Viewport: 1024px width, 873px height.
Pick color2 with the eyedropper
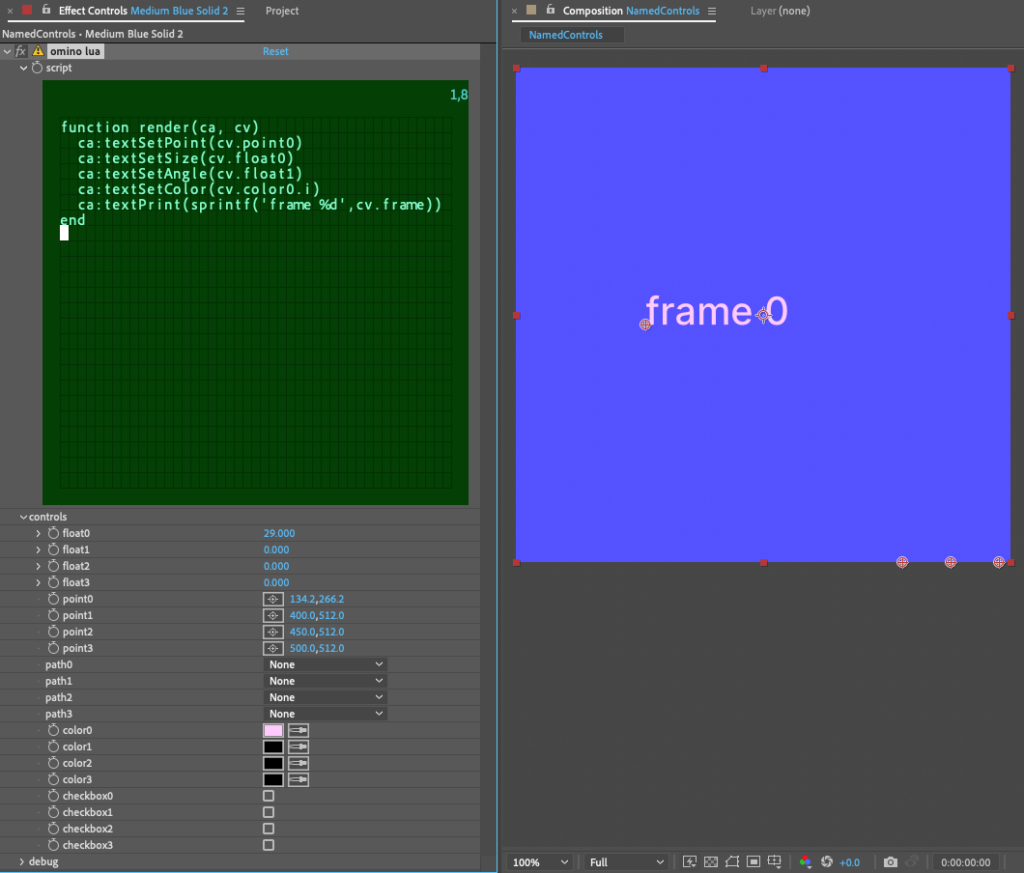tap(298, 763)
